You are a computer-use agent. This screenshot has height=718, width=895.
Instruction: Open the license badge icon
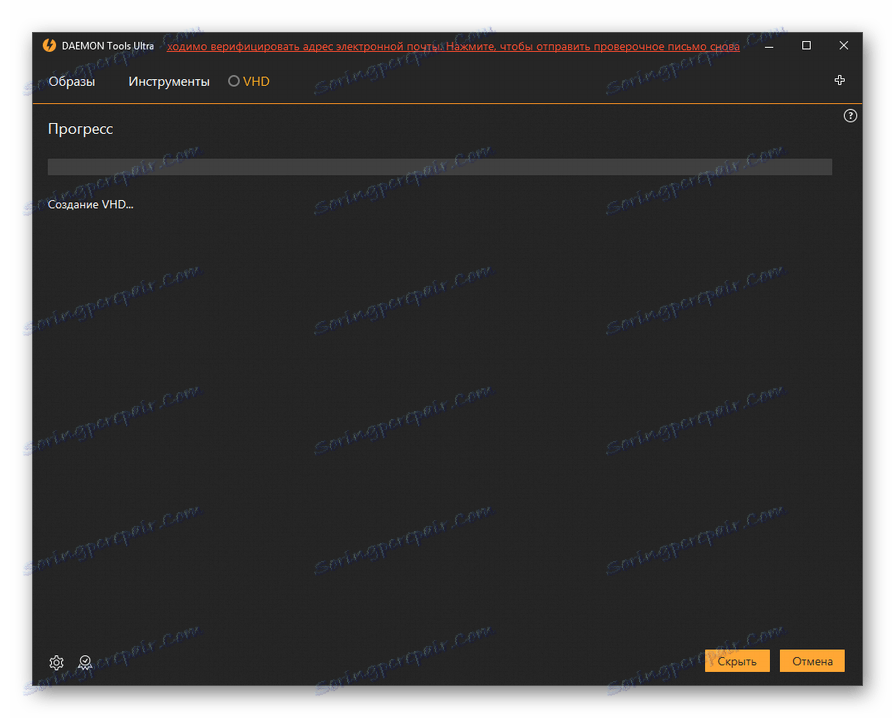[85, 662]
